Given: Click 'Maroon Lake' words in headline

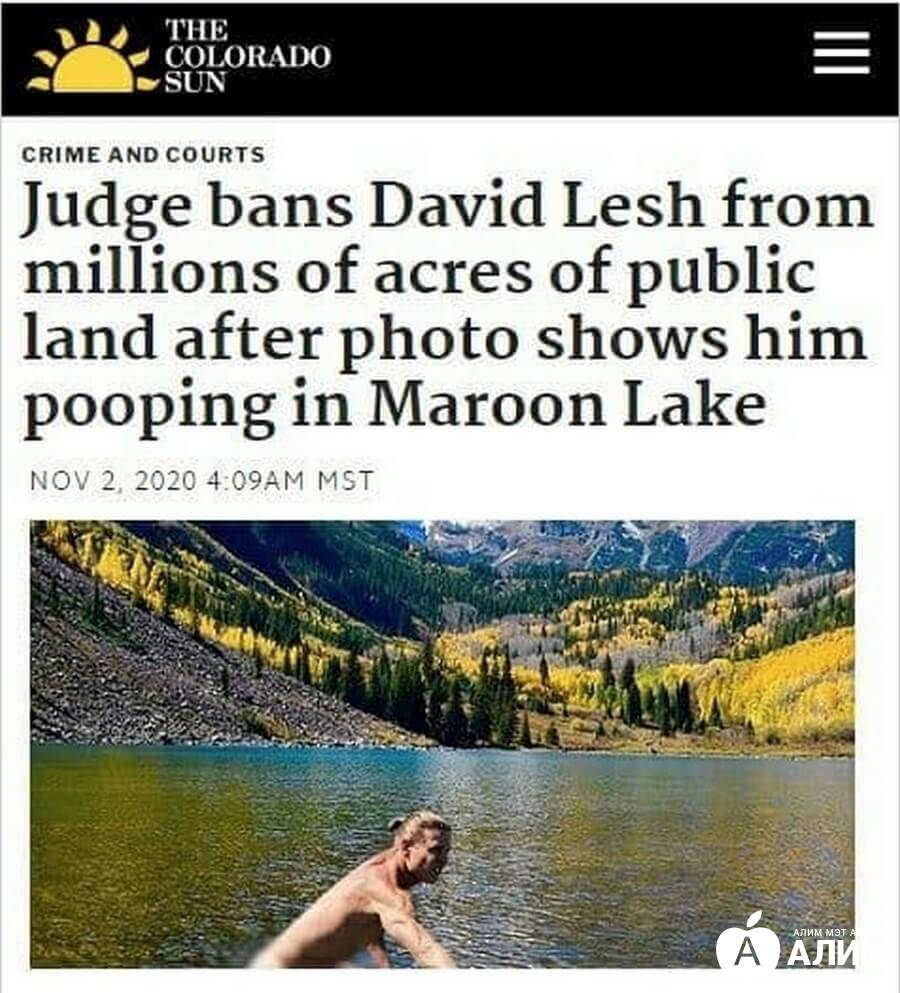Looking at the screenshot, I should click(567, 404).
